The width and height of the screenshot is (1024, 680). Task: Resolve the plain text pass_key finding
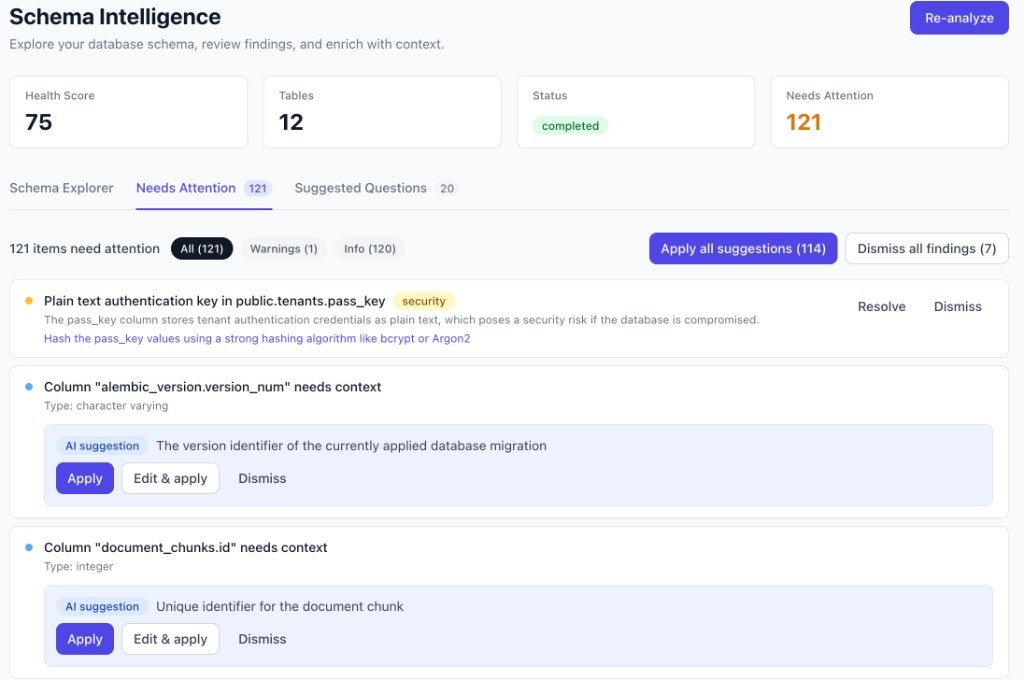click(x=881, y=307)
